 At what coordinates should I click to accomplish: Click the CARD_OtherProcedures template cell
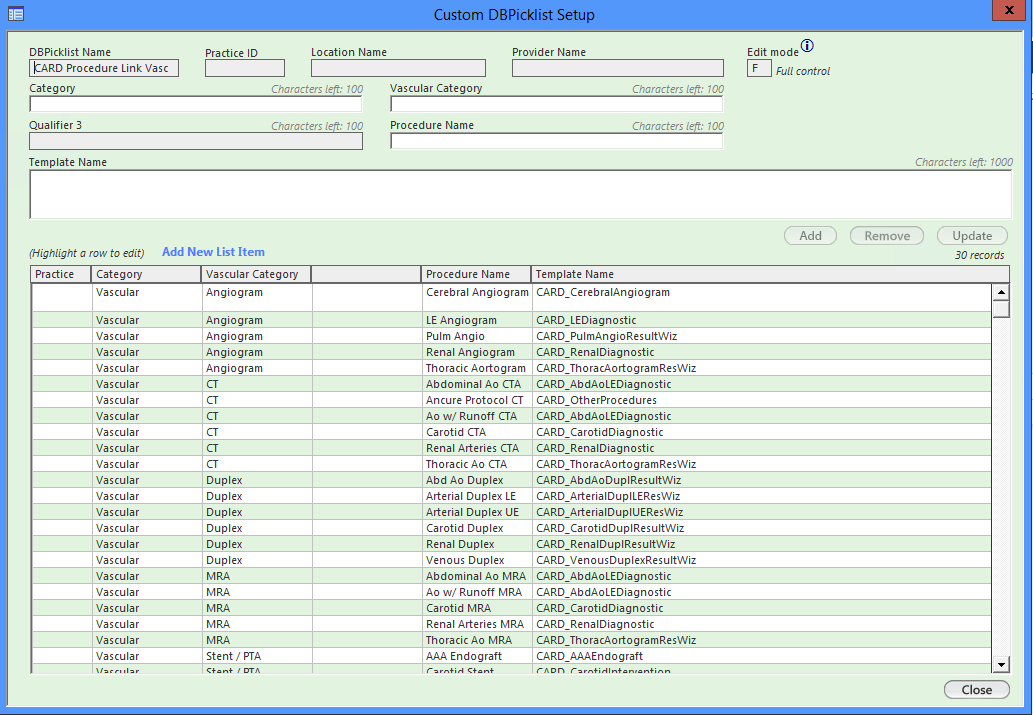point(762,400)
